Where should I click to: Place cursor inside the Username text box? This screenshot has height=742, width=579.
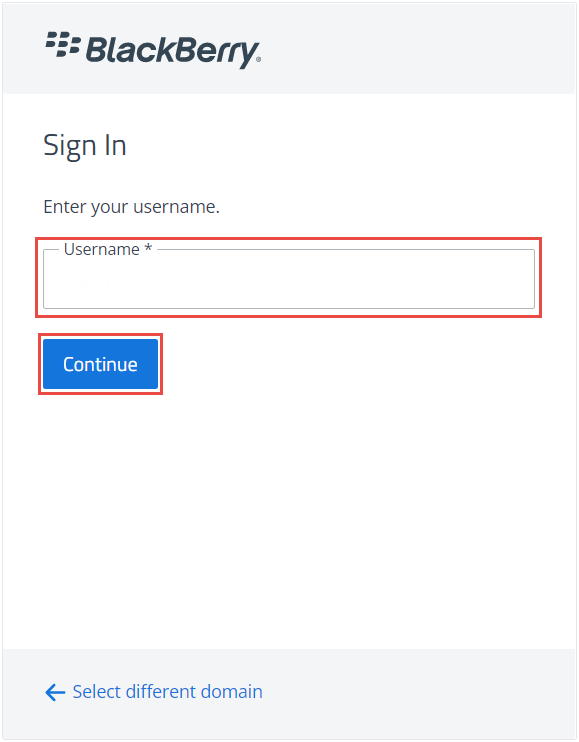[289, 279]
